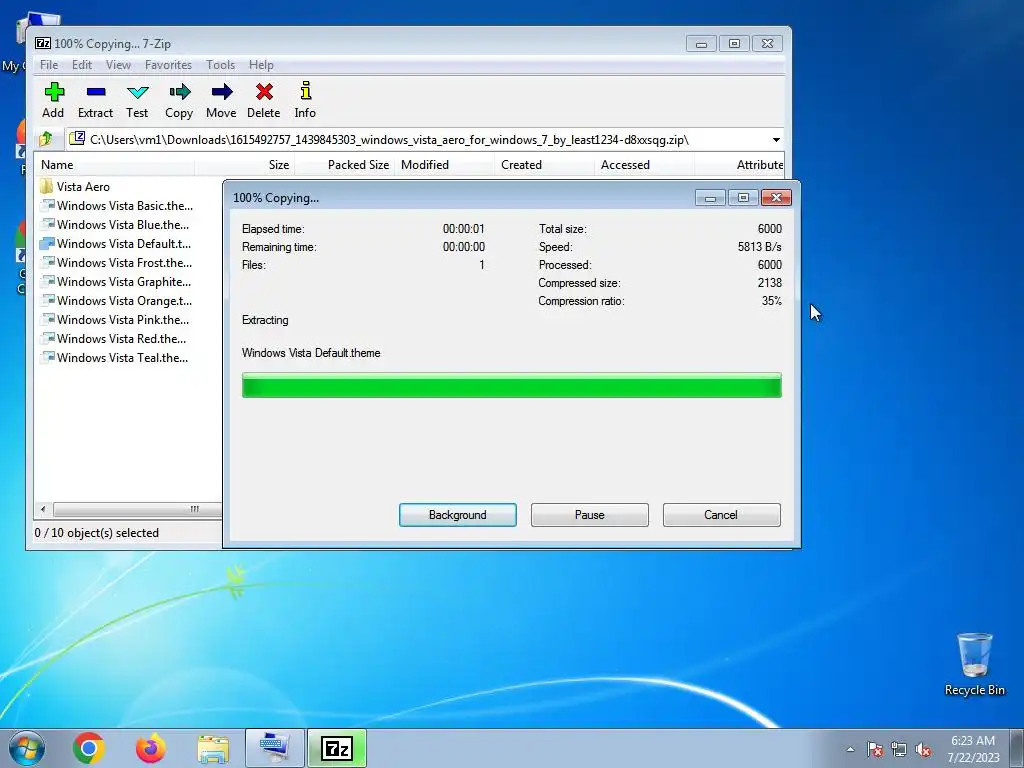Click the scroll-left arrow in file list

[x=43, y=509]
